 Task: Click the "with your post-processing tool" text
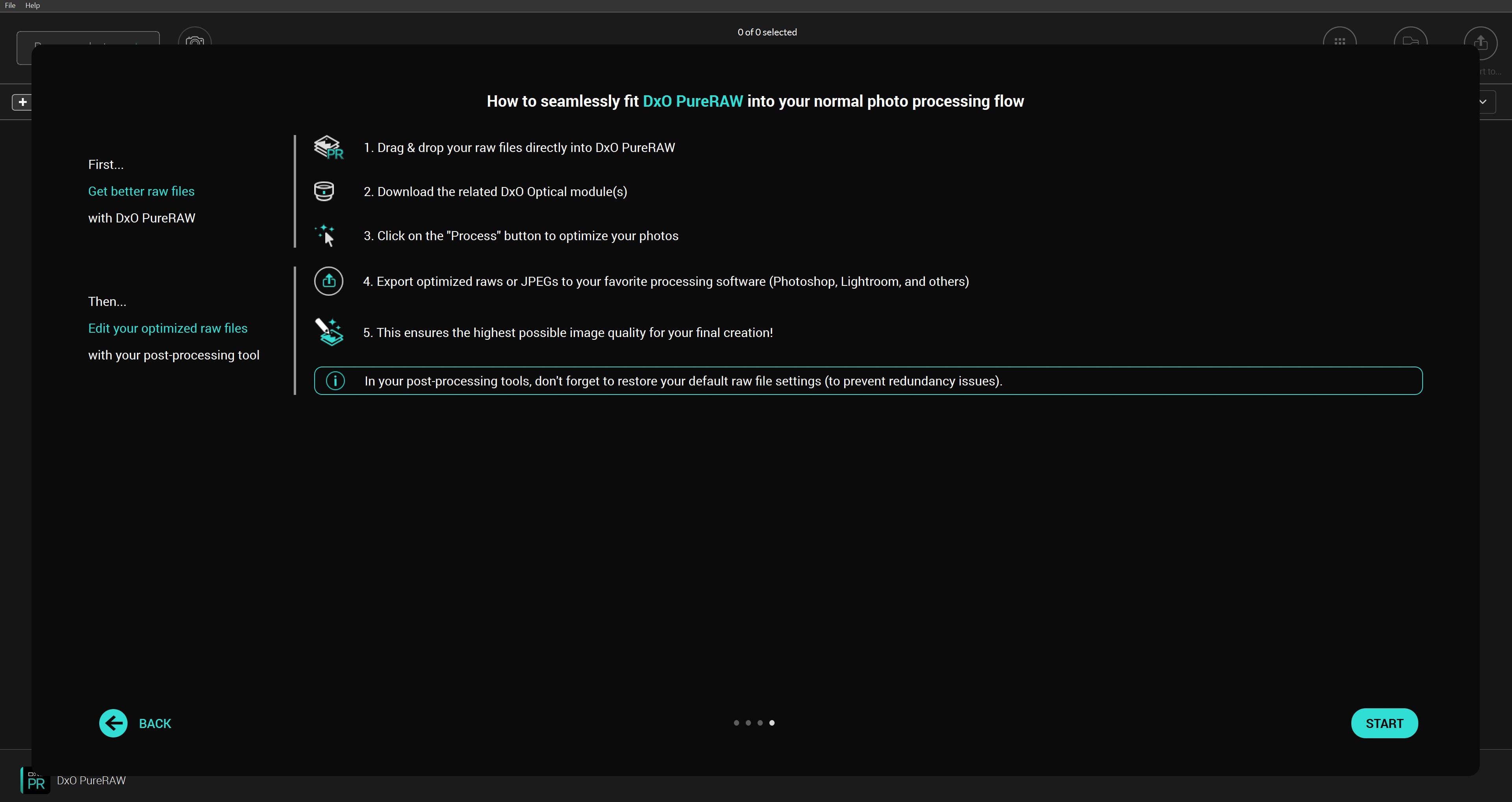point(174,355)
